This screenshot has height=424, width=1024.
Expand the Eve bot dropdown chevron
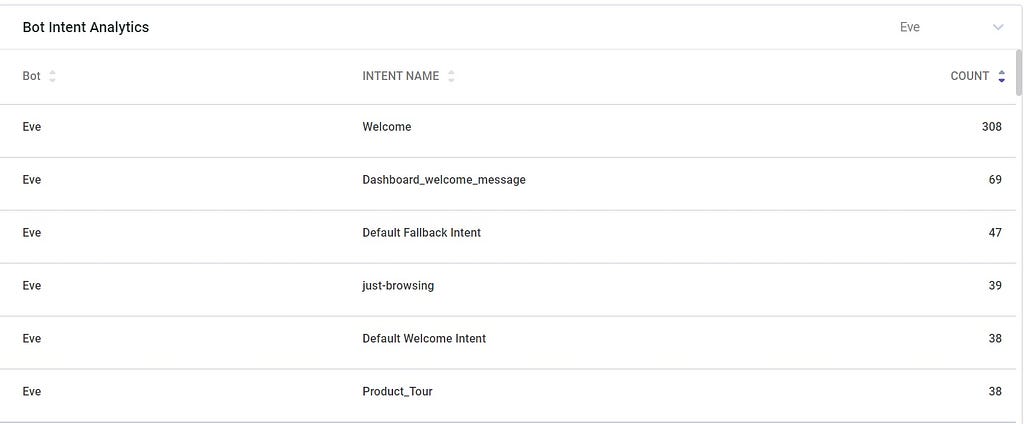(997, 27)
